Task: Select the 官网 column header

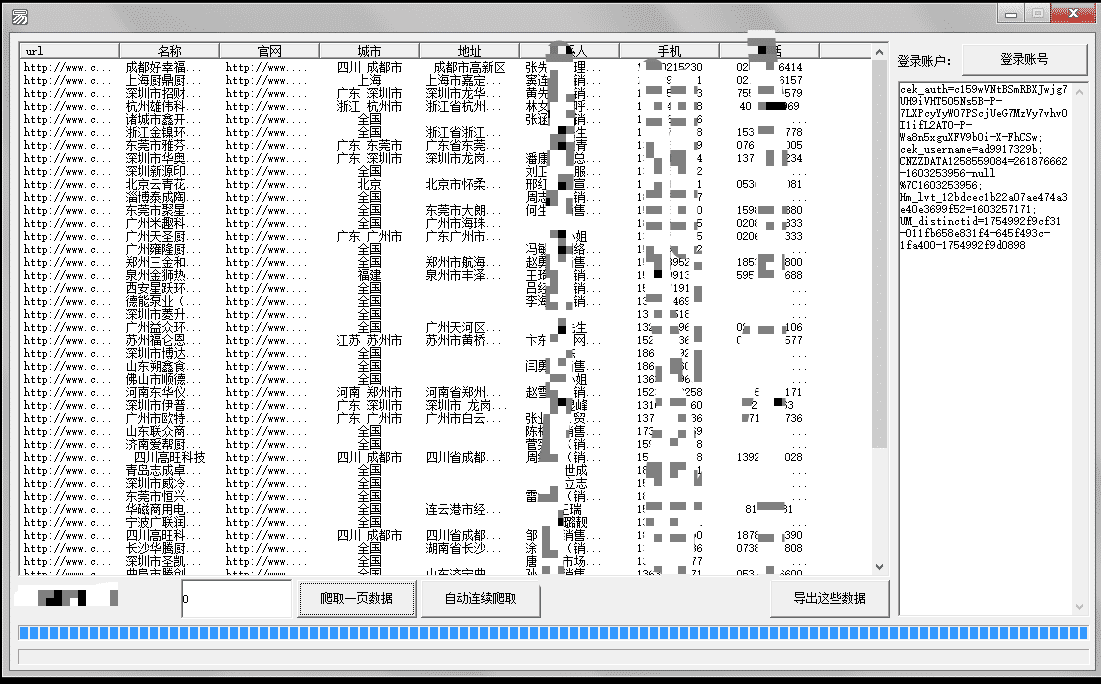Action: pos(269,51)
